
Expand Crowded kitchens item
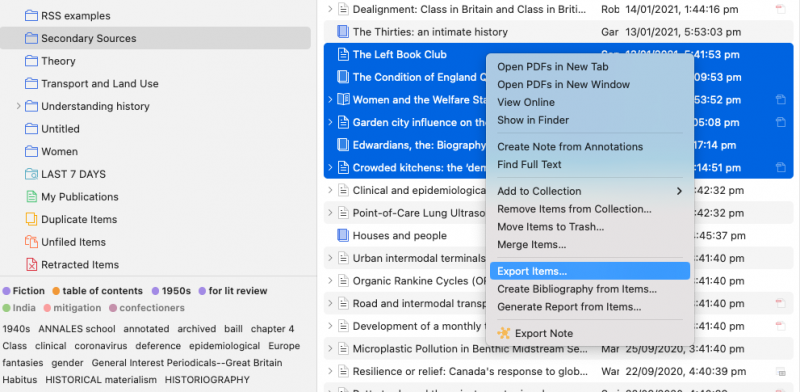(x=330, y=167)
